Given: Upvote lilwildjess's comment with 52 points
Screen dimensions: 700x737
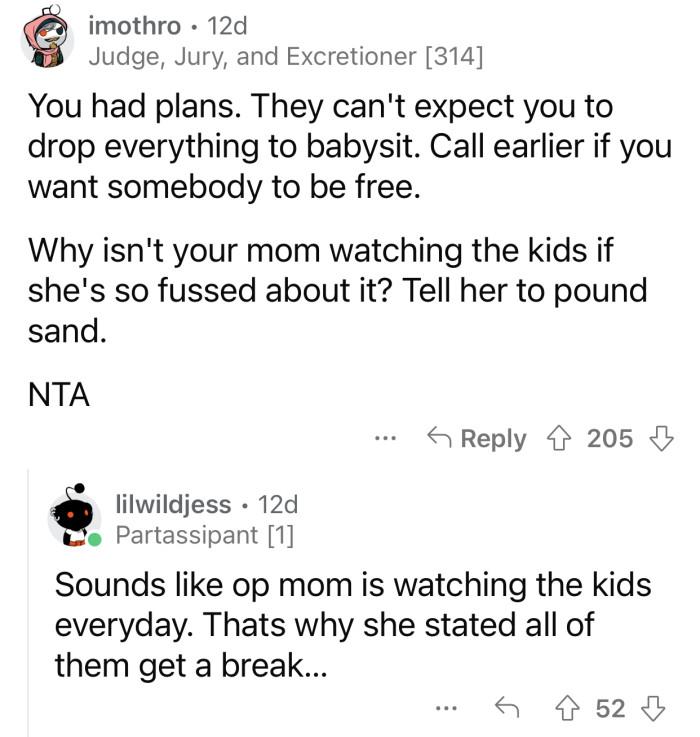Looking at the screenshot, I should (x=571, y=709).
